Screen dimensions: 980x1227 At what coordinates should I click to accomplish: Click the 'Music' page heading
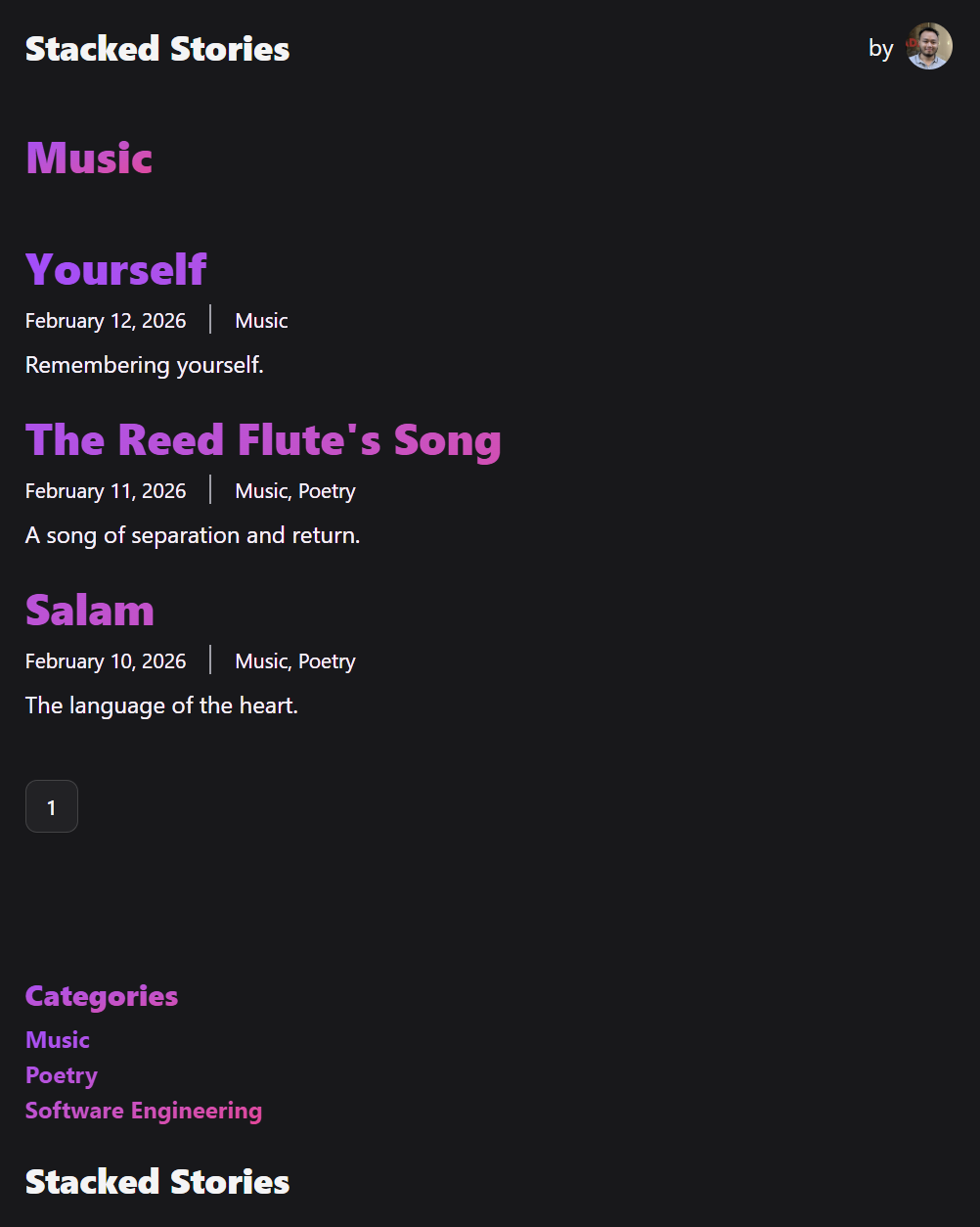point(88,158)
